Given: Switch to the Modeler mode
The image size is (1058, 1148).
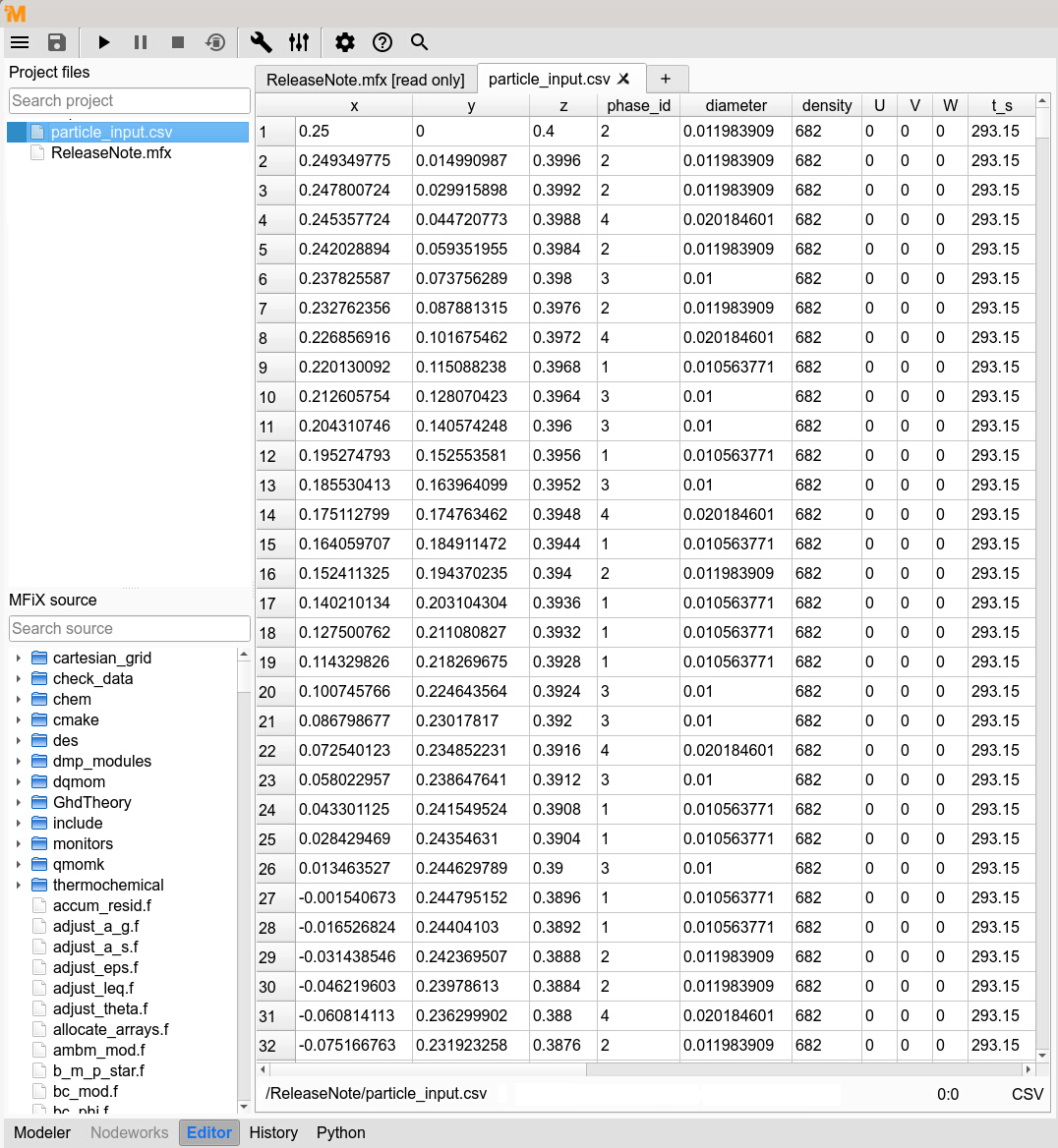Looking at the screenshot, I should click(x=42, y=1132).
